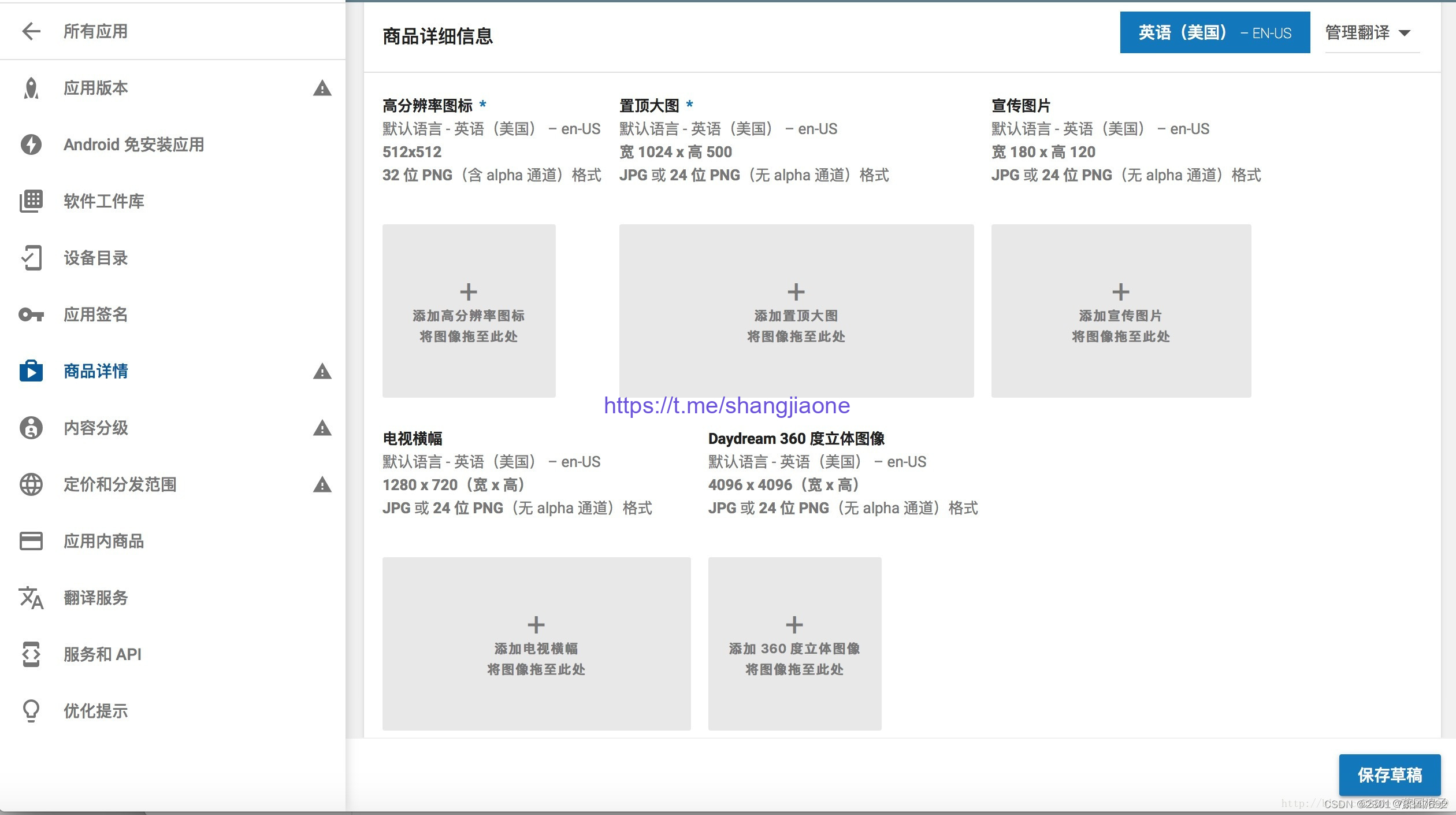Click the lightbulb icon for 优化提示
This screenshot has height=815, width=1456.
[31, 711]
